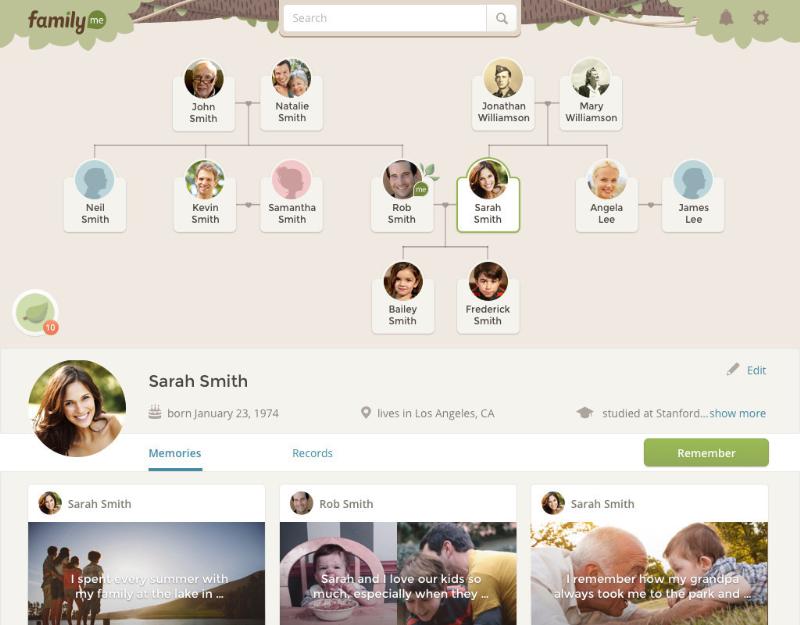Click the Edit link
Screen dimensions: 800x625
click(756, 370)
